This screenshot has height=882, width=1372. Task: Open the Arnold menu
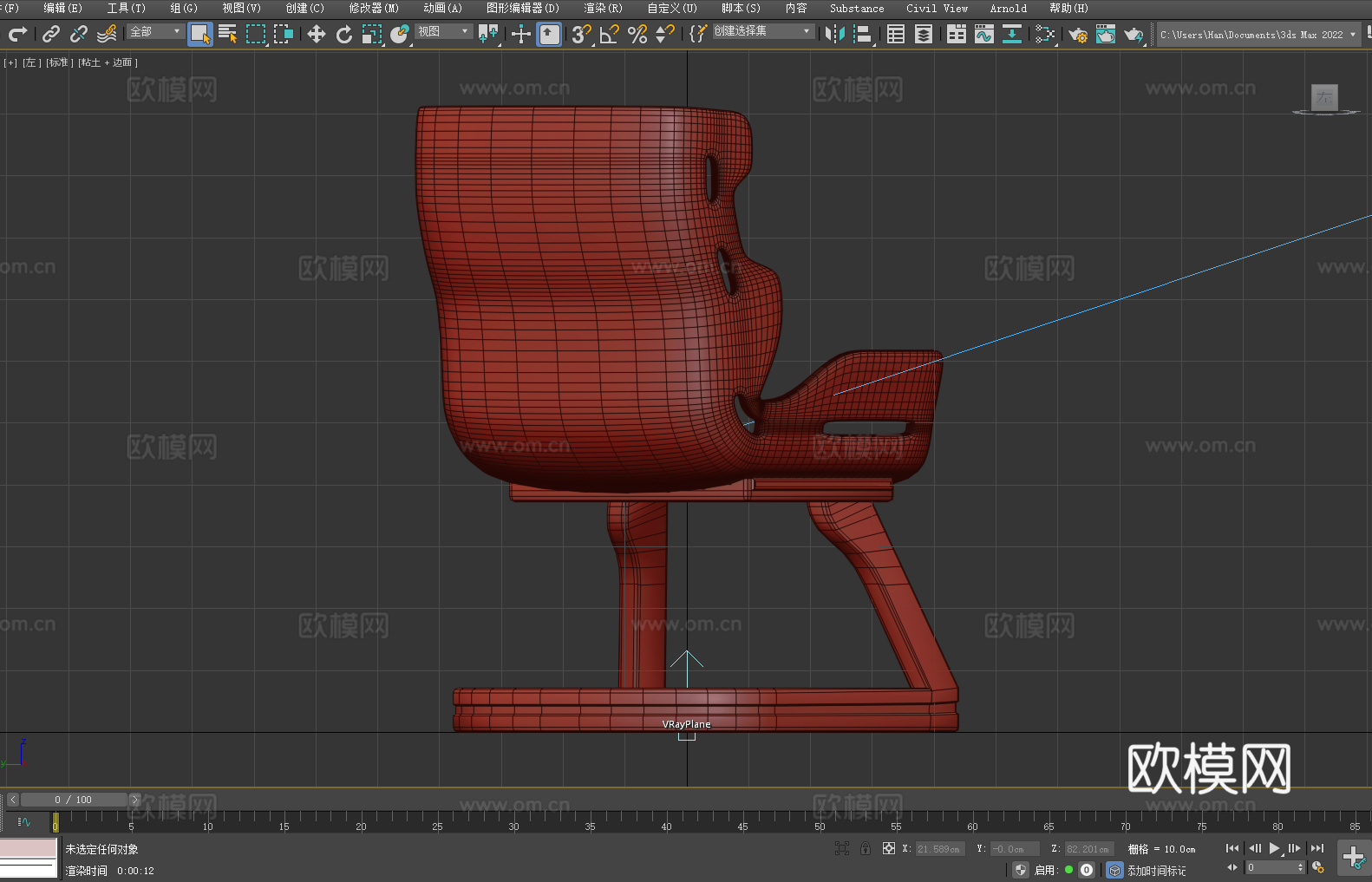point(1008,8)
